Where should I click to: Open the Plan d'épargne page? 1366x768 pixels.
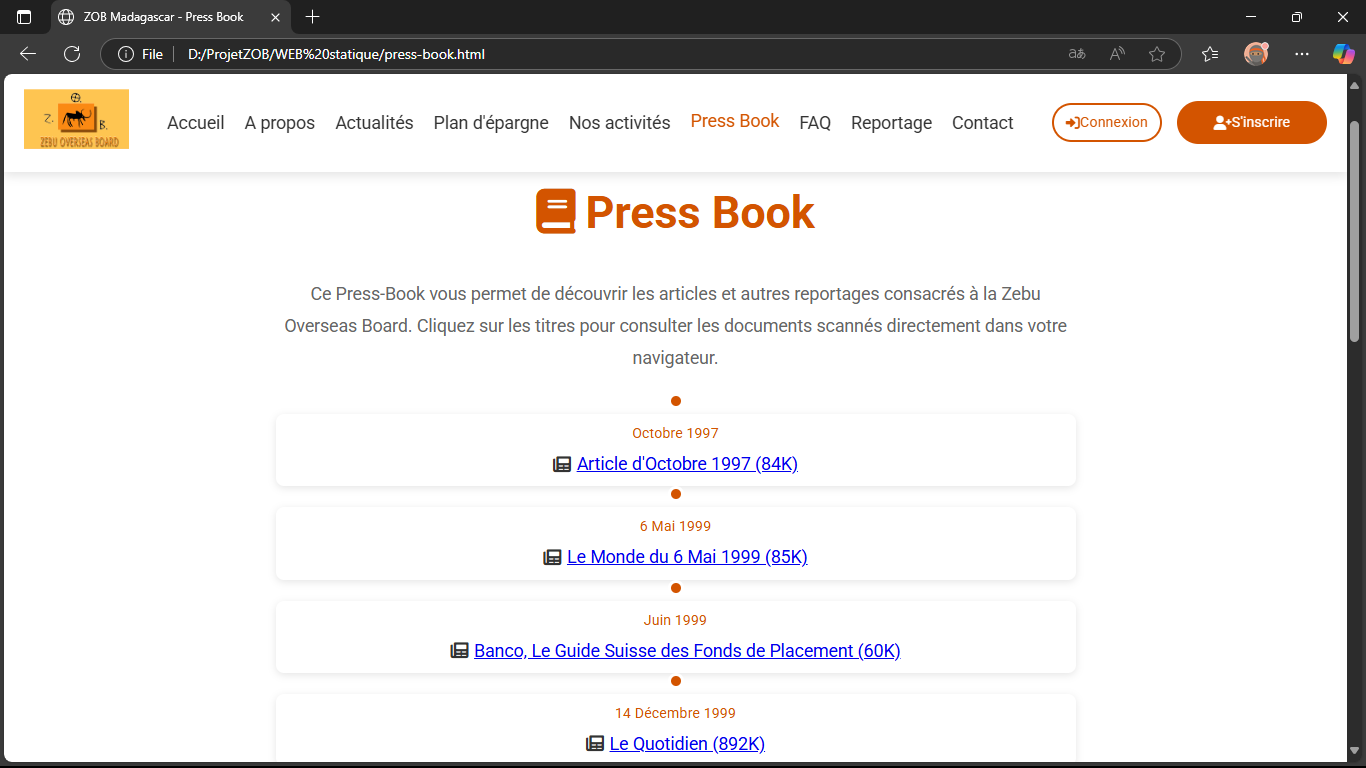(x=491, y=123)
